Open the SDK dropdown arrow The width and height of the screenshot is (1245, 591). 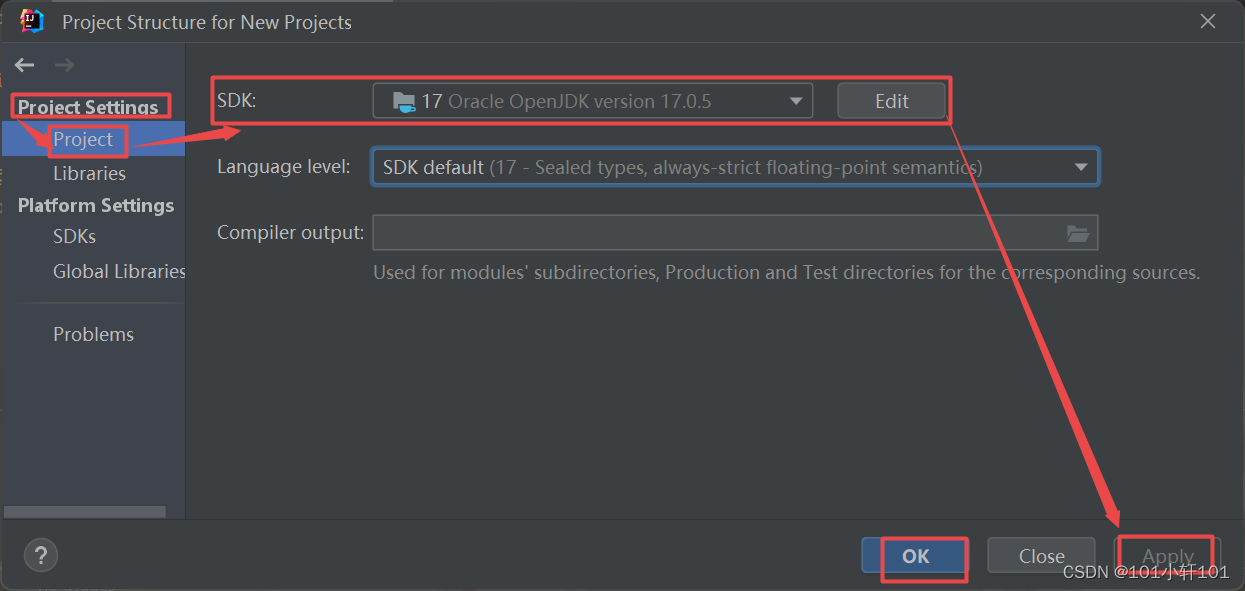tap(796, 101)
